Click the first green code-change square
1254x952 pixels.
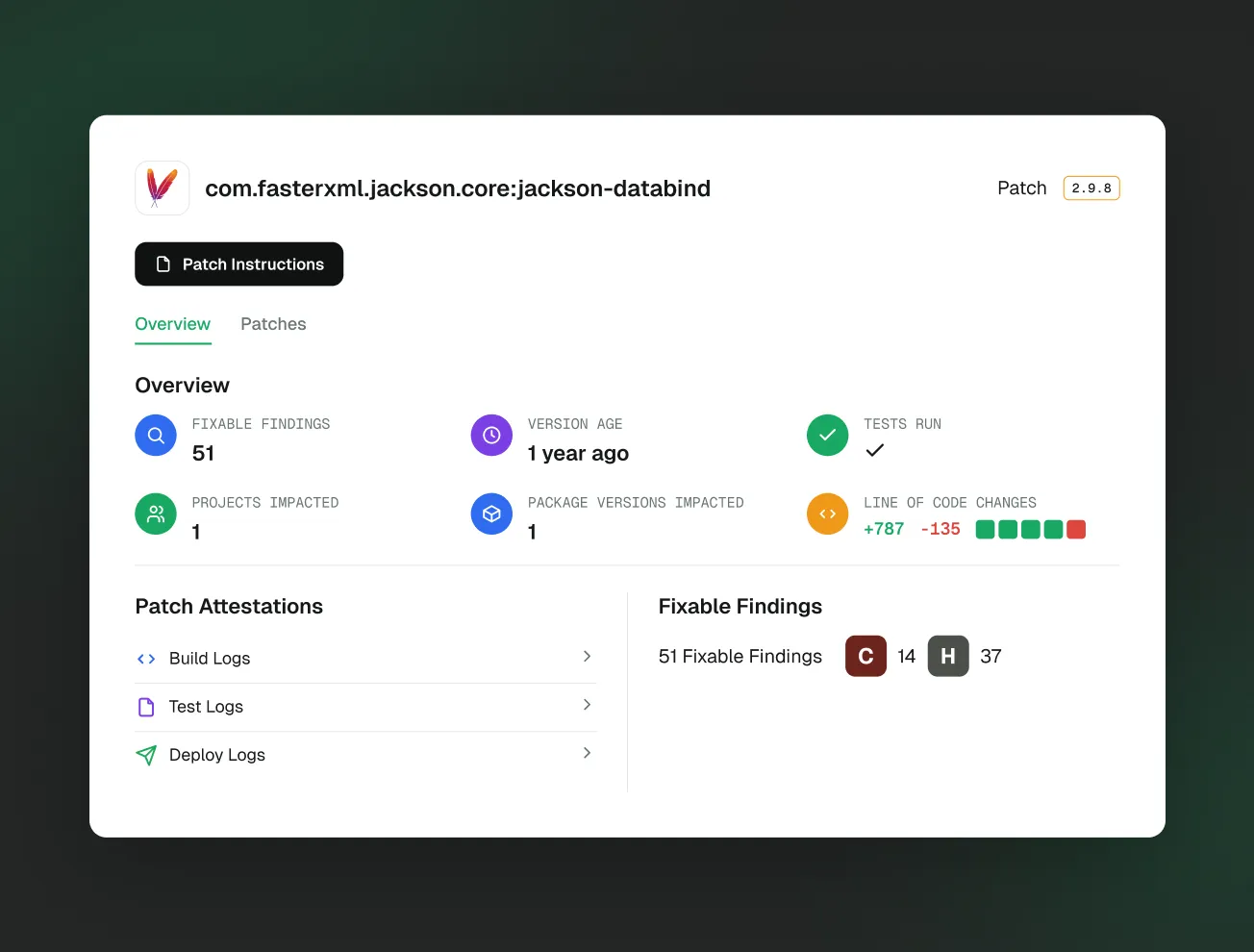[985, 529]
